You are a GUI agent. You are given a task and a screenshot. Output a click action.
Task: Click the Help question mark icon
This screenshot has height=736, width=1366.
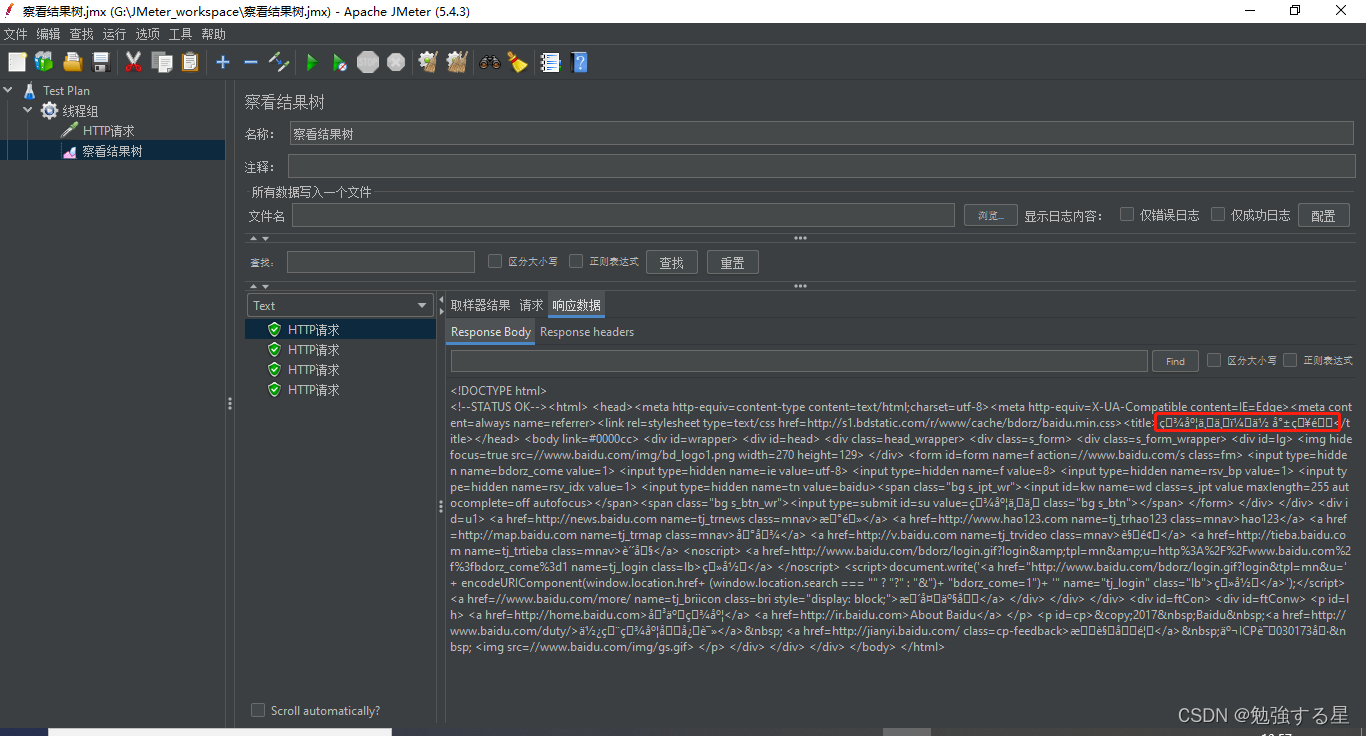[x=578, y=62]
